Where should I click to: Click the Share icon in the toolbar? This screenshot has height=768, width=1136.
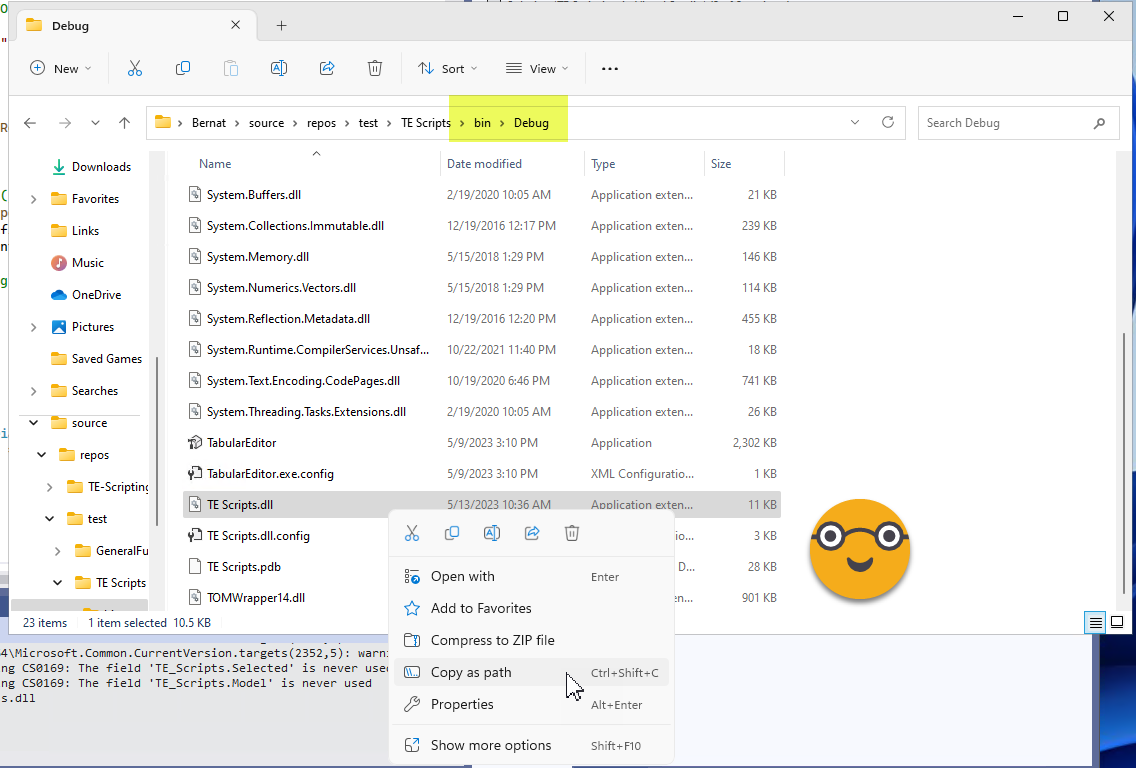click(x=327, y=68)
